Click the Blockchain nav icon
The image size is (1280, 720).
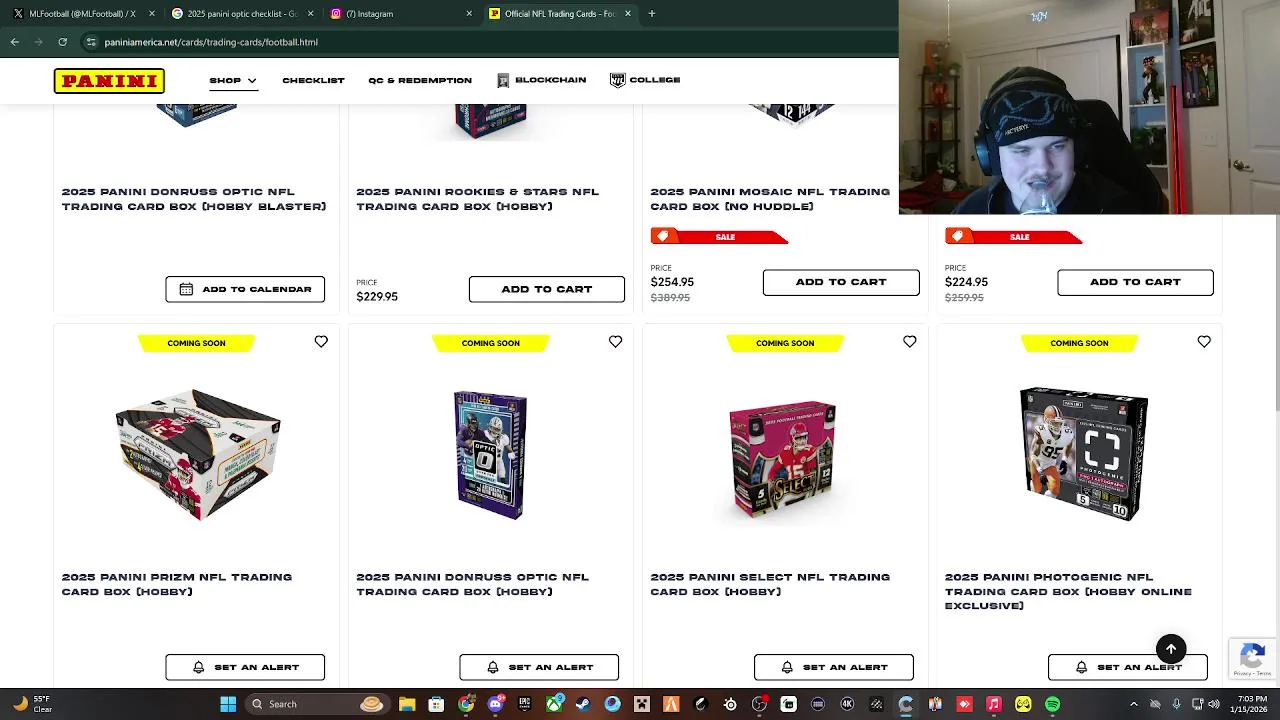[x=503, y=80]
